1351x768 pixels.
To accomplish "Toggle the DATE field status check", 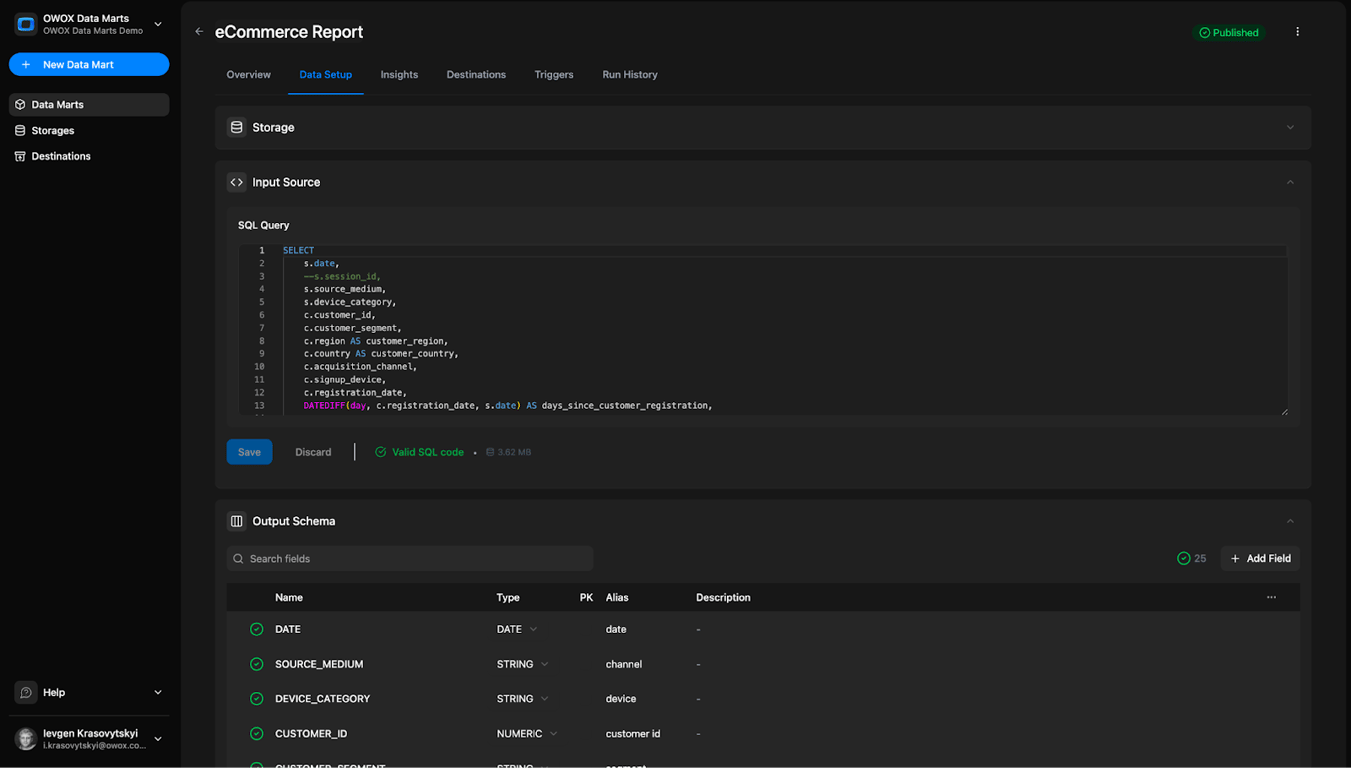I will click(257, 629).
